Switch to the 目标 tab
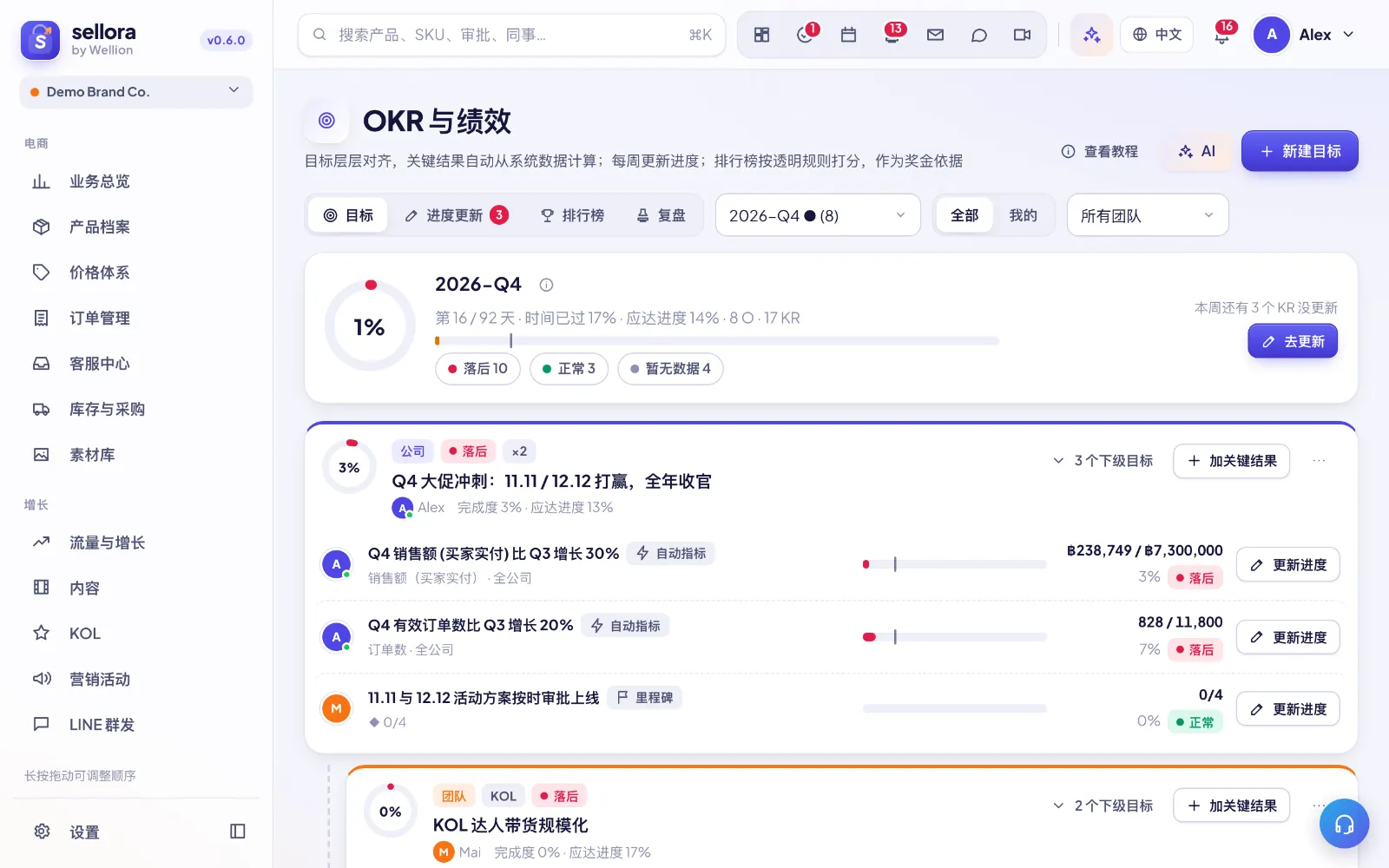Viewport: 1389px width, 868px height. coord(348,215)
